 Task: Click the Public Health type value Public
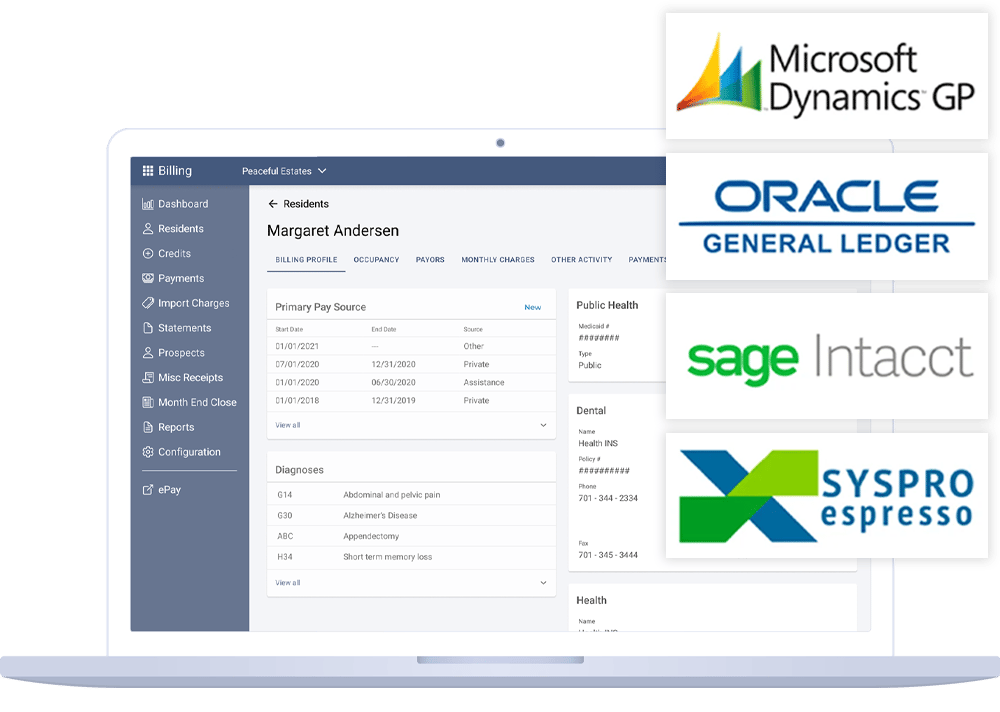(590, 366)
